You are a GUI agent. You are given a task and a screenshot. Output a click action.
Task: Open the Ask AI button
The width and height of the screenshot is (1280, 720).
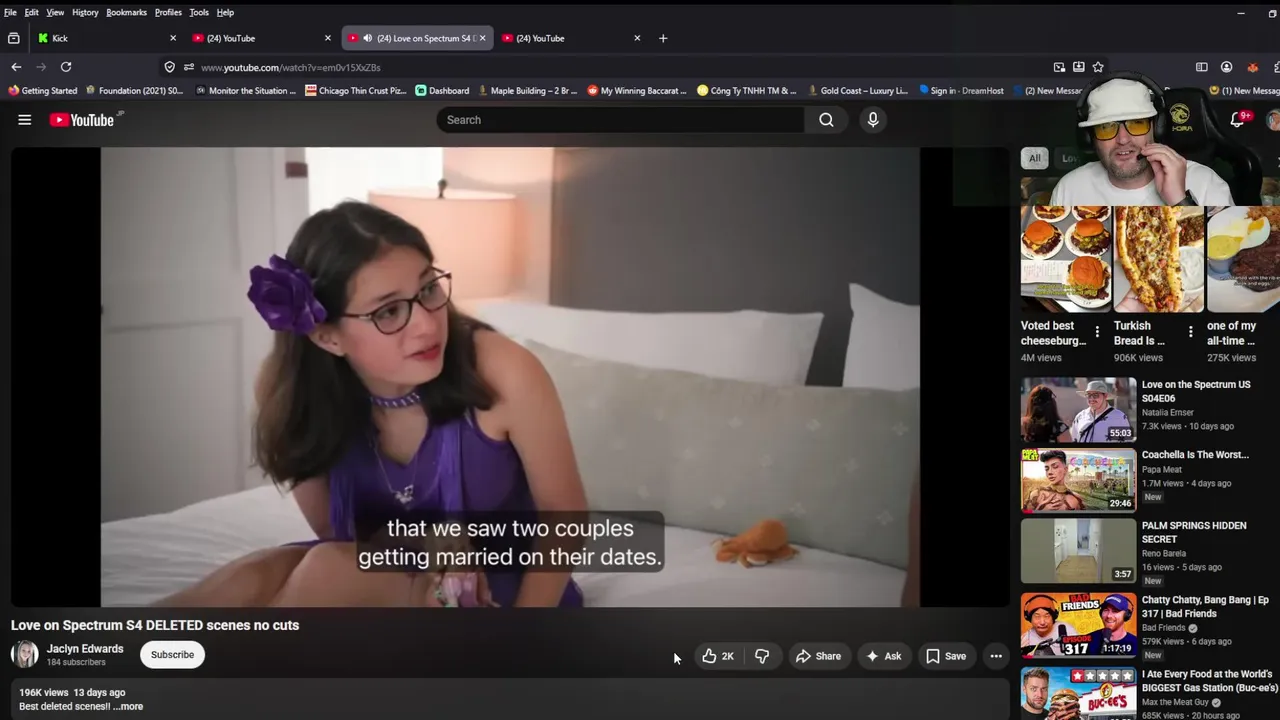pos(883,656)
